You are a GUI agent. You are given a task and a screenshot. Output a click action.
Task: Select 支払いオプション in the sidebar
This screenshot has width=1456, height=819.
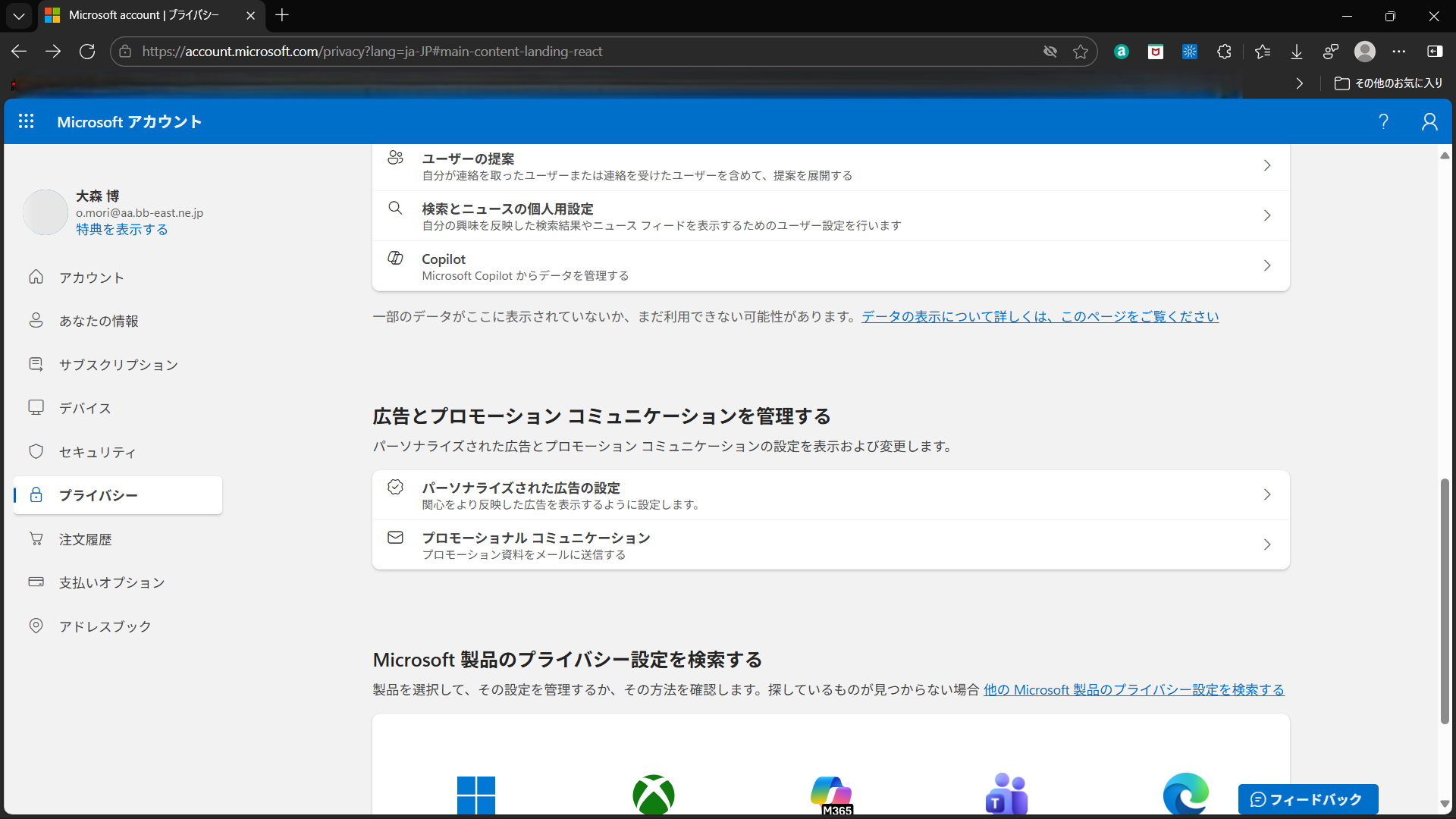coord(118,582)
